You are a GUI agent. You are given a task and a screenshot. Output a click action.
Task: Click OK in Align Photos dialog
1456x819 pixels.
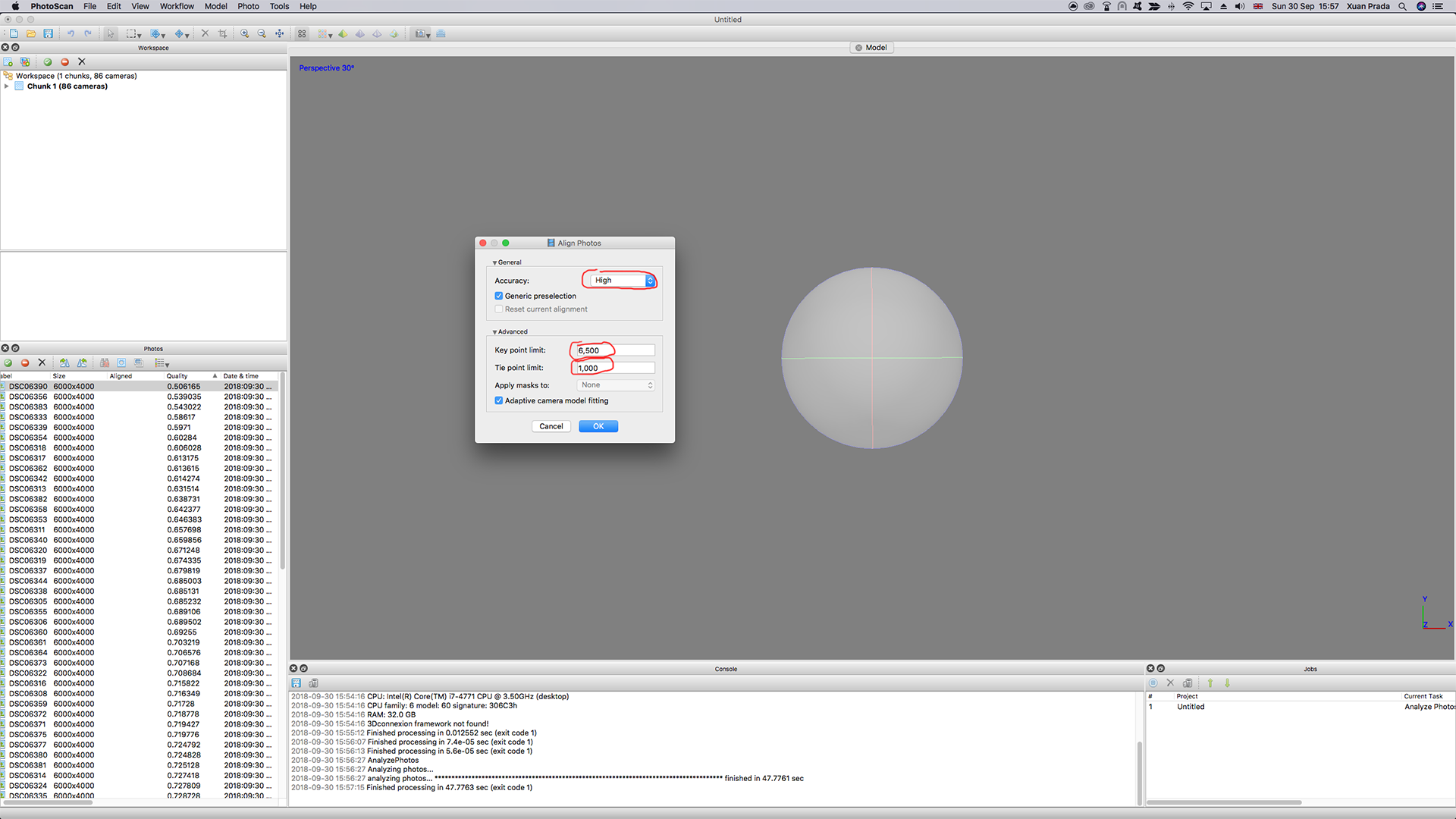[598, 426]
